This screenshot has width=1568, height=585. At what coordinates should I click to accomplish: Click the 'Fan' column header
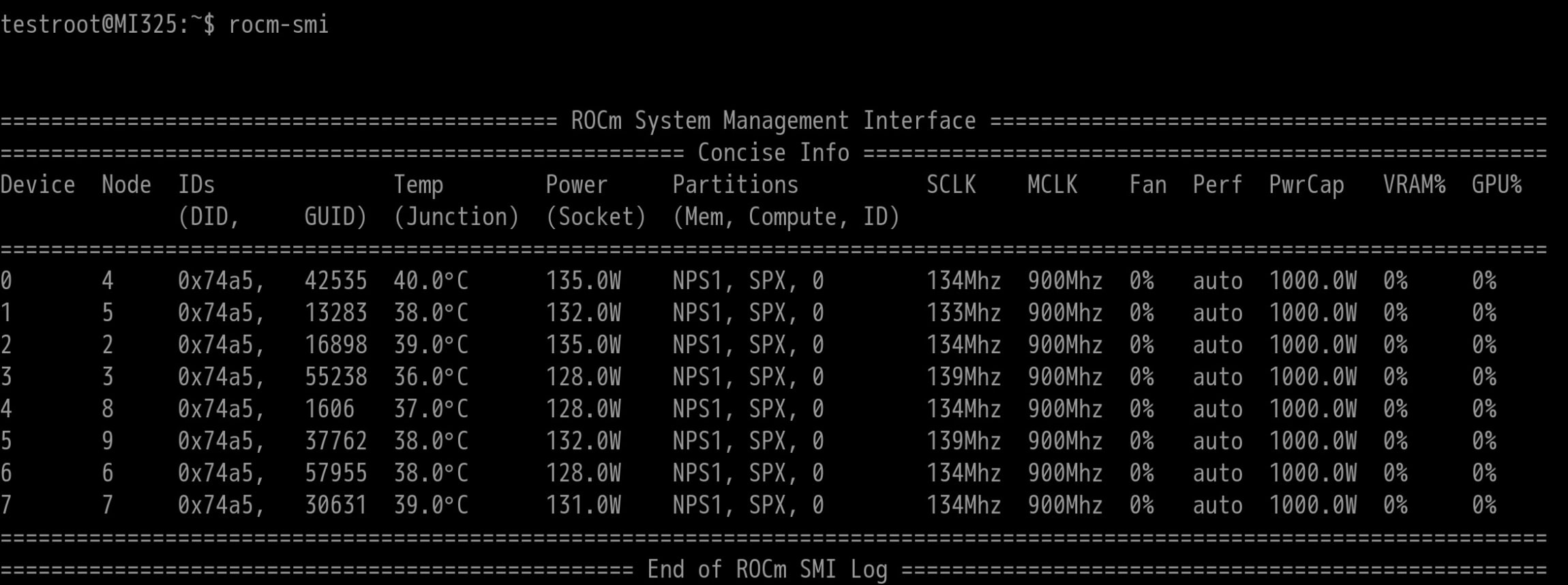pyautogui.click(x=1147, y=185)
